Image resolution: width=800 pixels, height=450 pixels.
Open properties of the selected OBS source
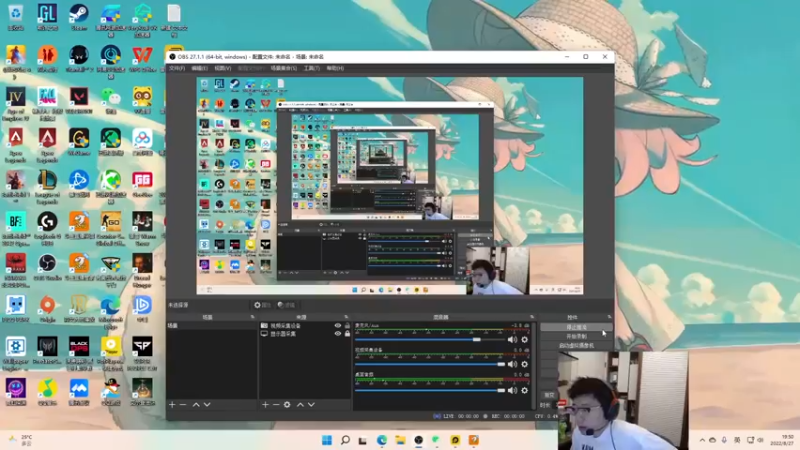pyautogui.click(x=262, y=305)
